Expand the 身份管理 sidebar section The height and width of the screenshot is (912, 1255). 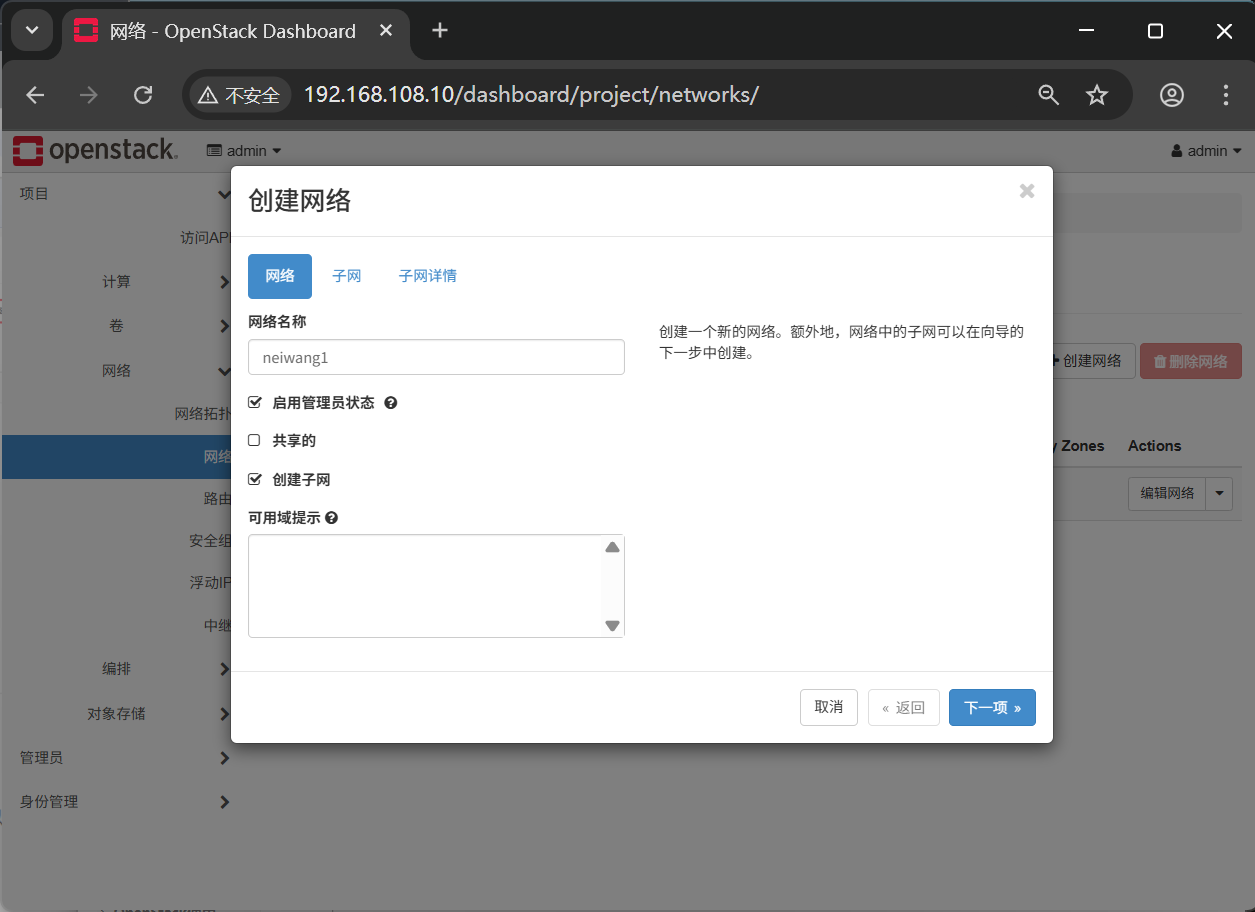[x=116, y=802]
